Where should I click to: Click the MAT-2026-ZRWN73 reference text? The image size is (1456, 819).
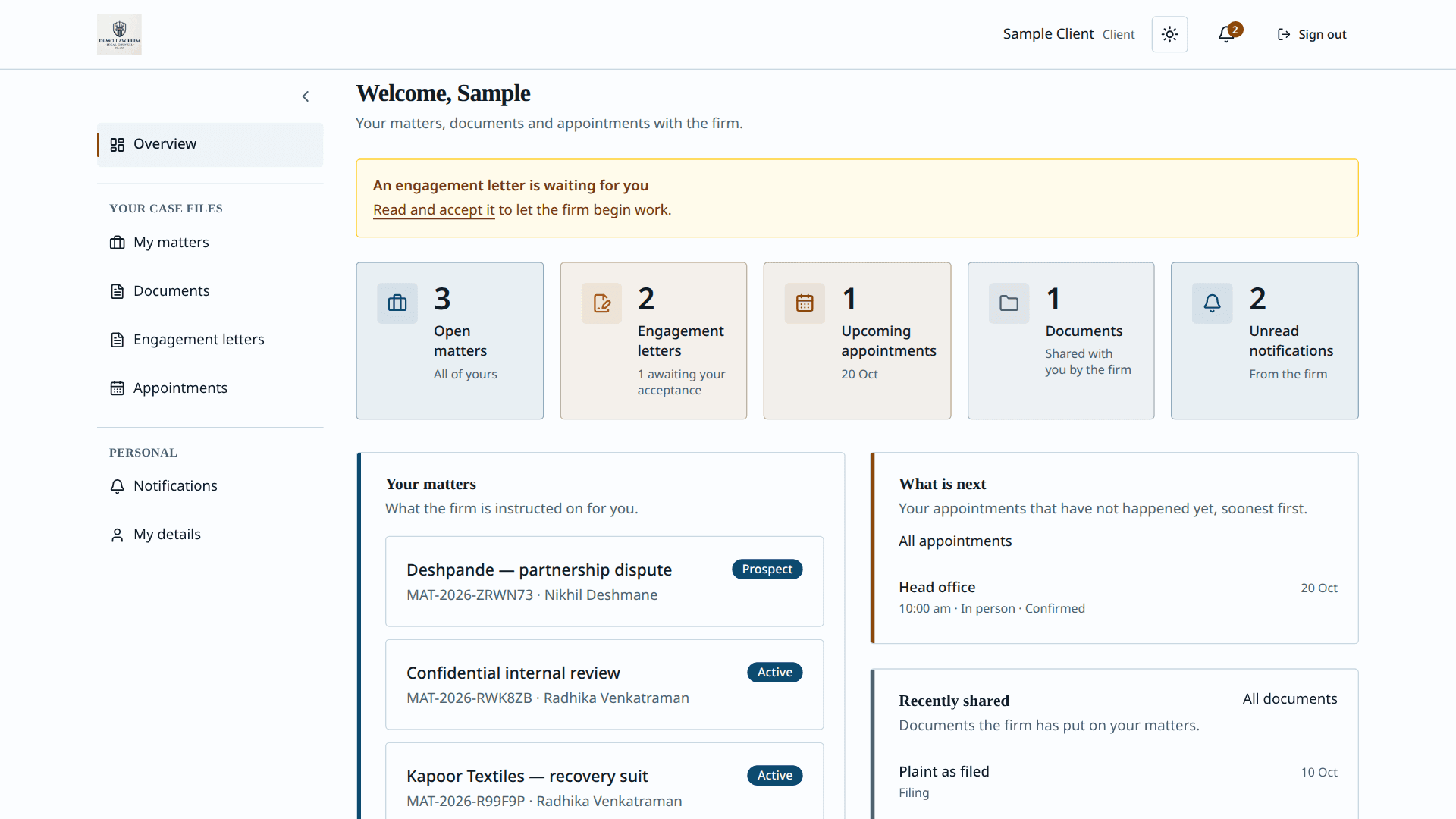click(469, 595)
